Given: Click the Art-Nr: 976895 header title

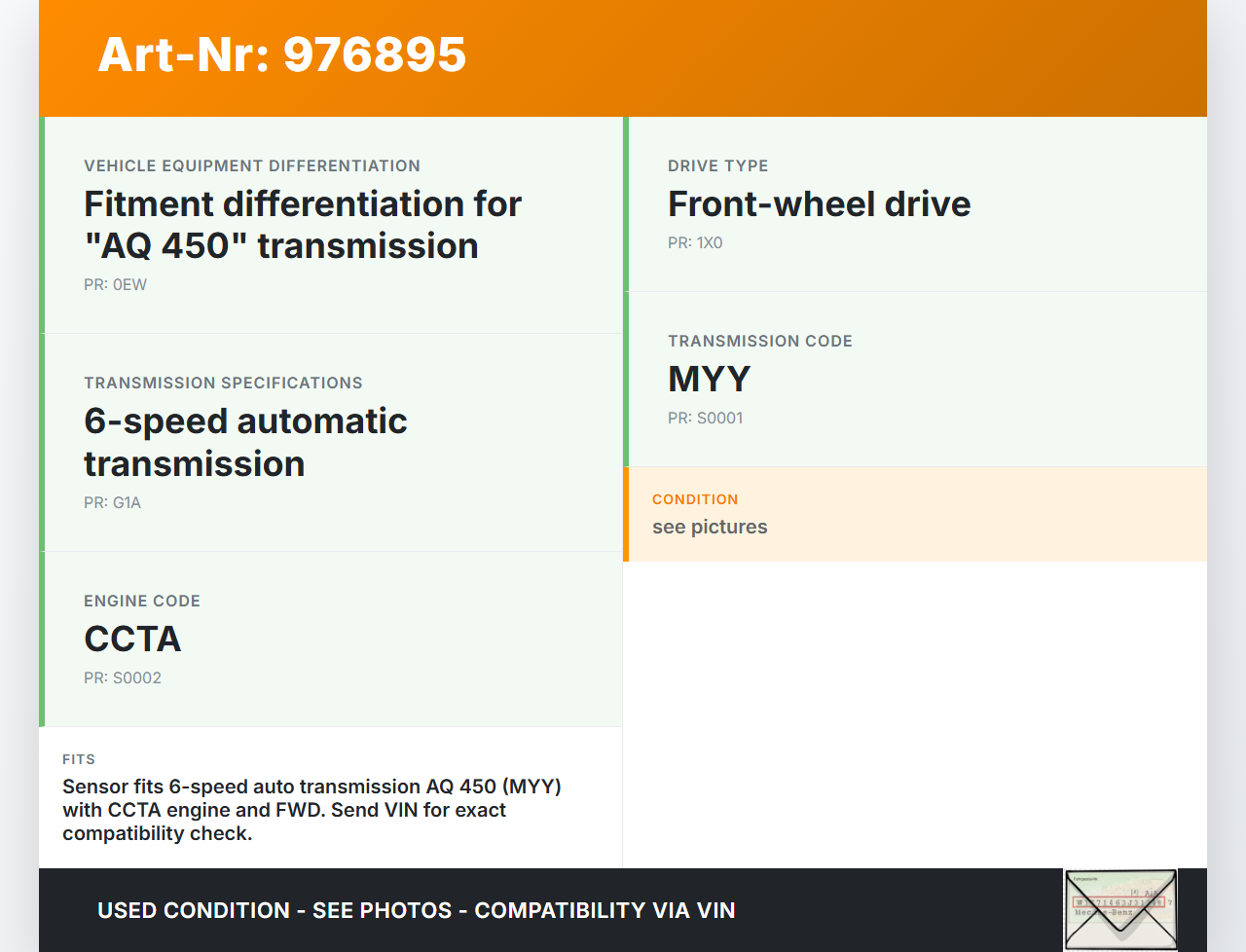Looking at the screenshot, I should point(282,55).
